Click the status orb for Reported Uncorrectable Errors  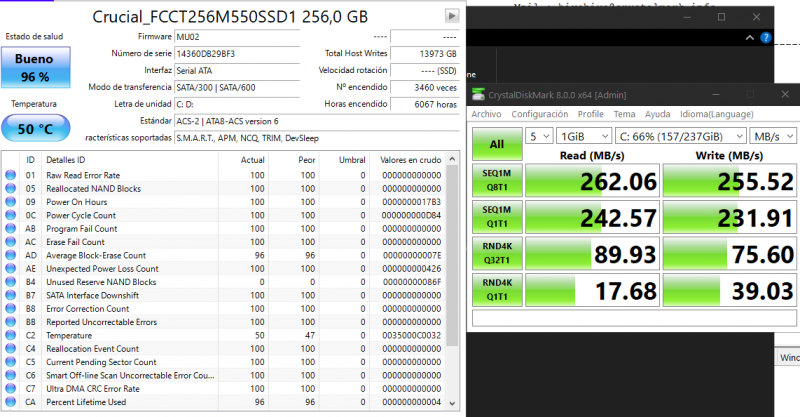coord(10,322)
